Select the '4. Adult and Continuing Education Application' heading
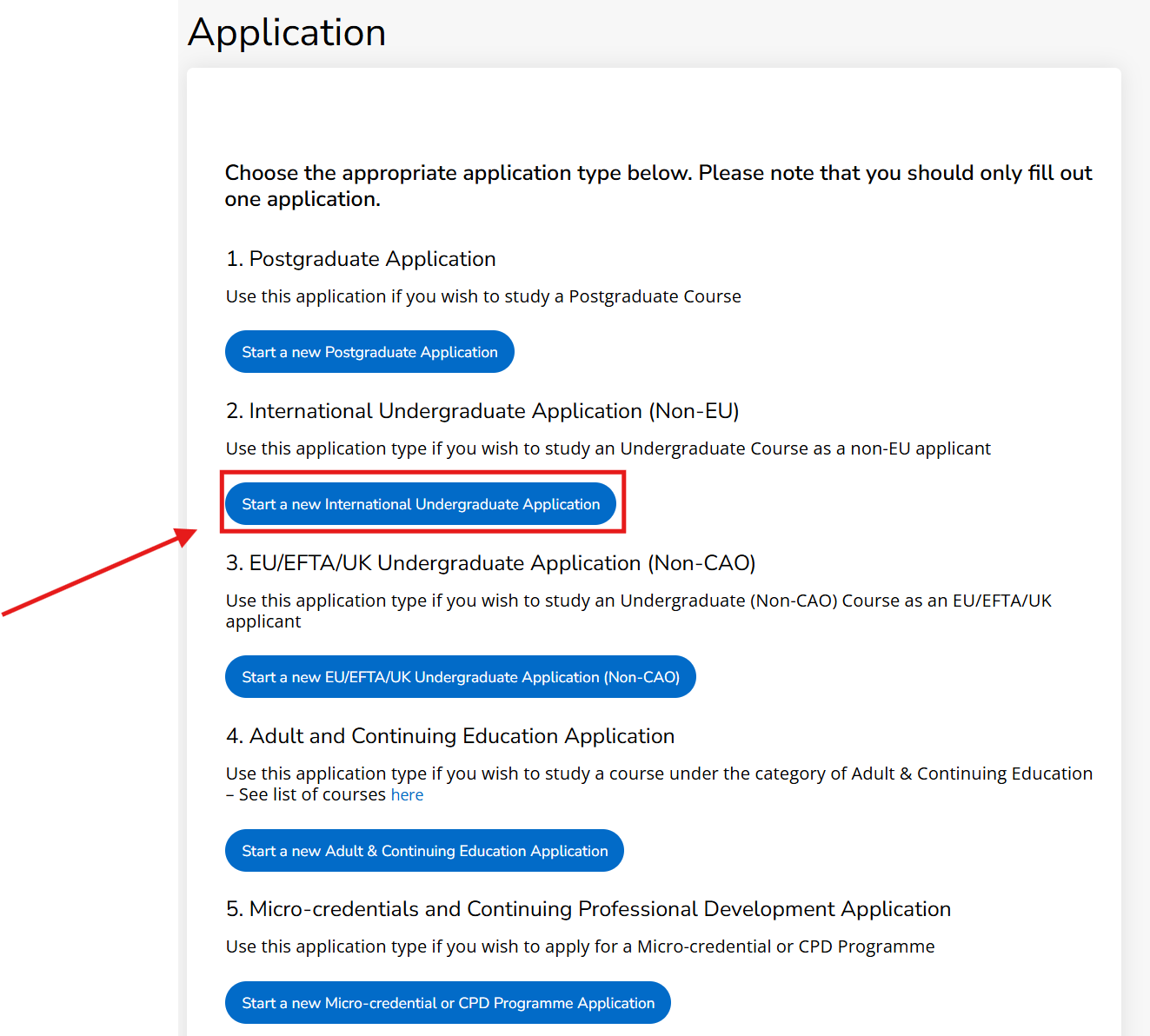The height and width of the screenshot is (1036, 1150). pos(450,736)
